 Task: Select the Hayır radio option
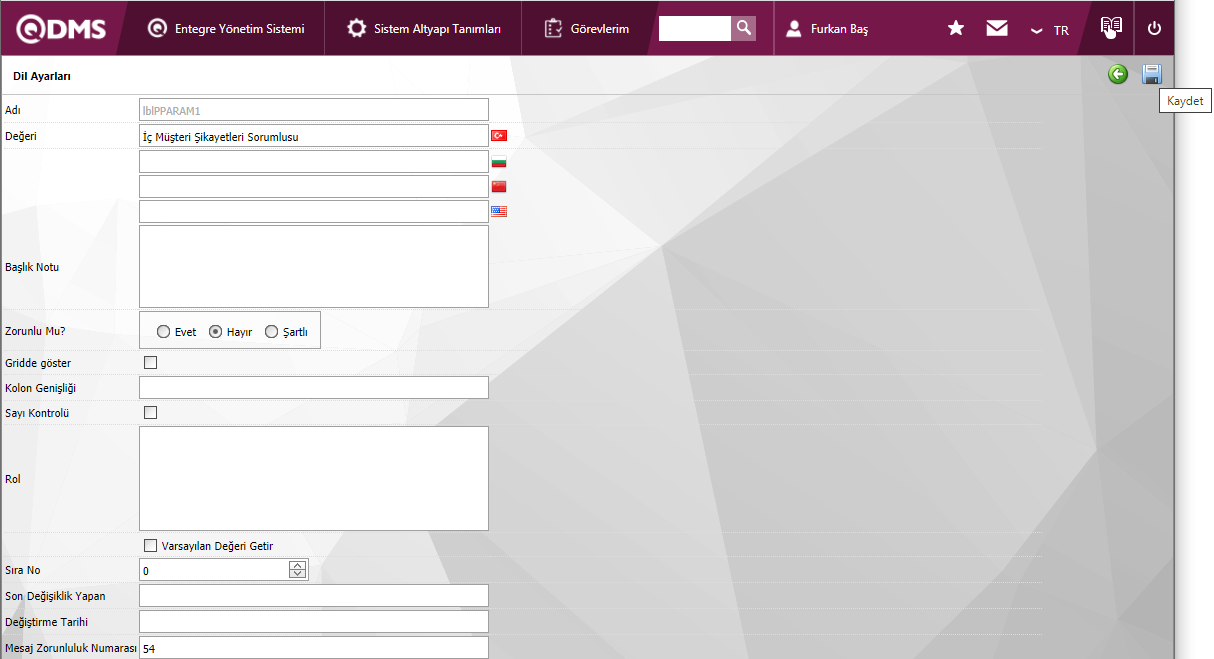coord(215,332)
